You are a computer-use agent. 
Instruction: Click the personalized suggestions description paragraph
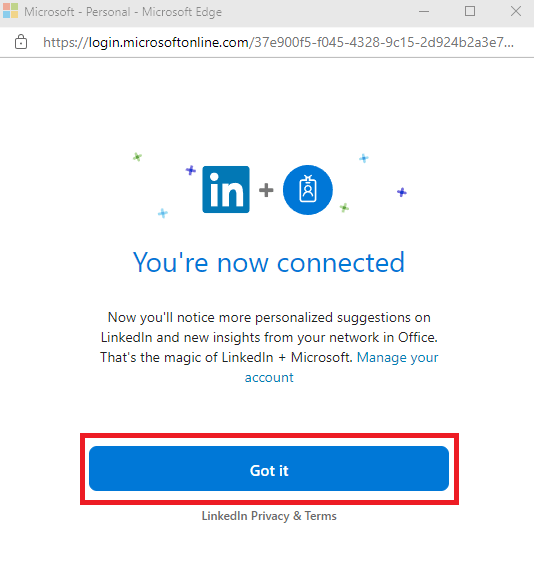[269, 347]
